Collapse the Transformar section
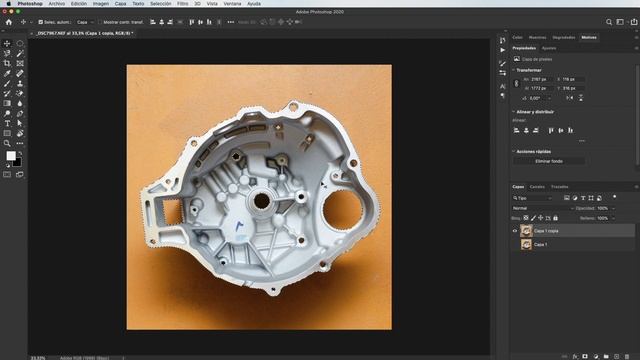640x360 pixels. click(x=513, y=70)
